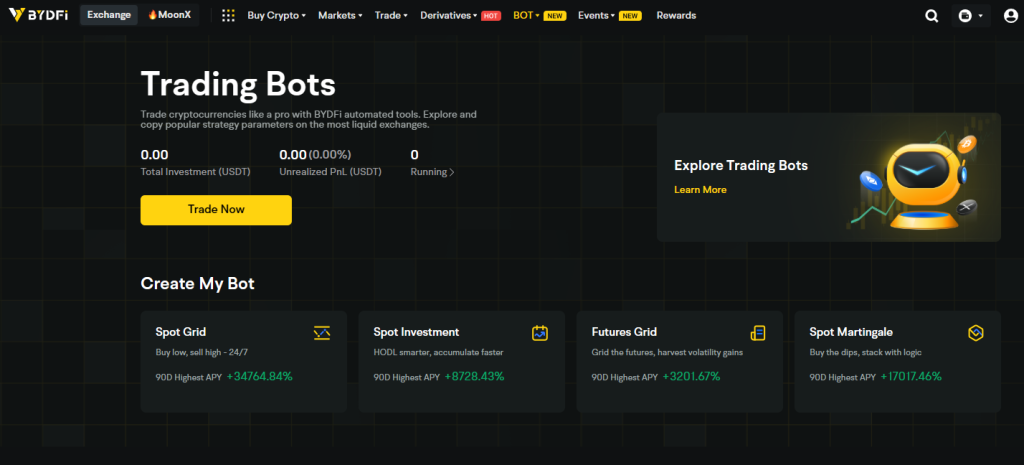The image size is (1024, 465).
Task: Expand the Markets menu
Action: (x=340, y=15)
